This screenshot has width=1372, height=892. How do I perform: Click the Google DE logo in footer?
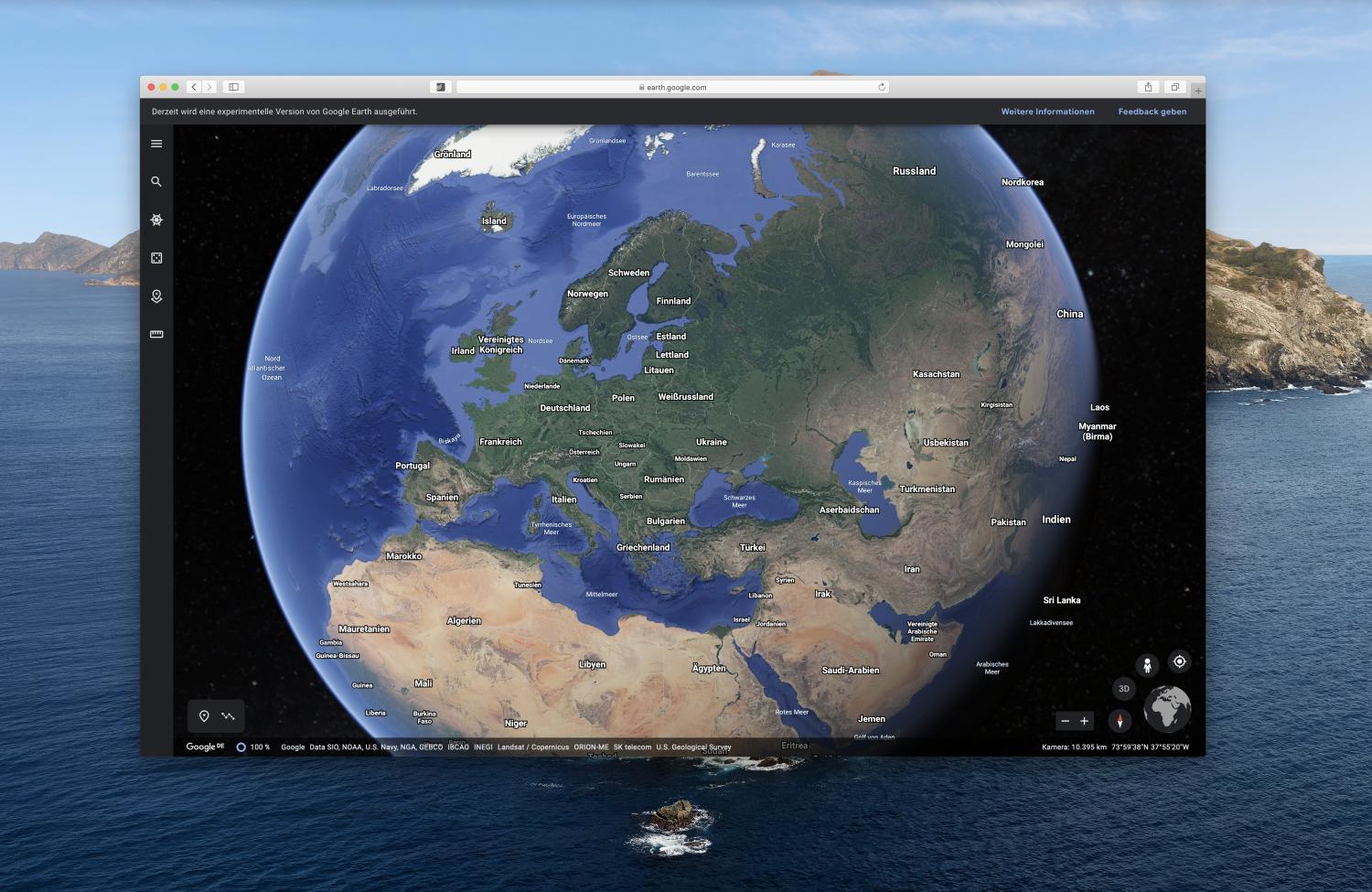click(205, 747)
